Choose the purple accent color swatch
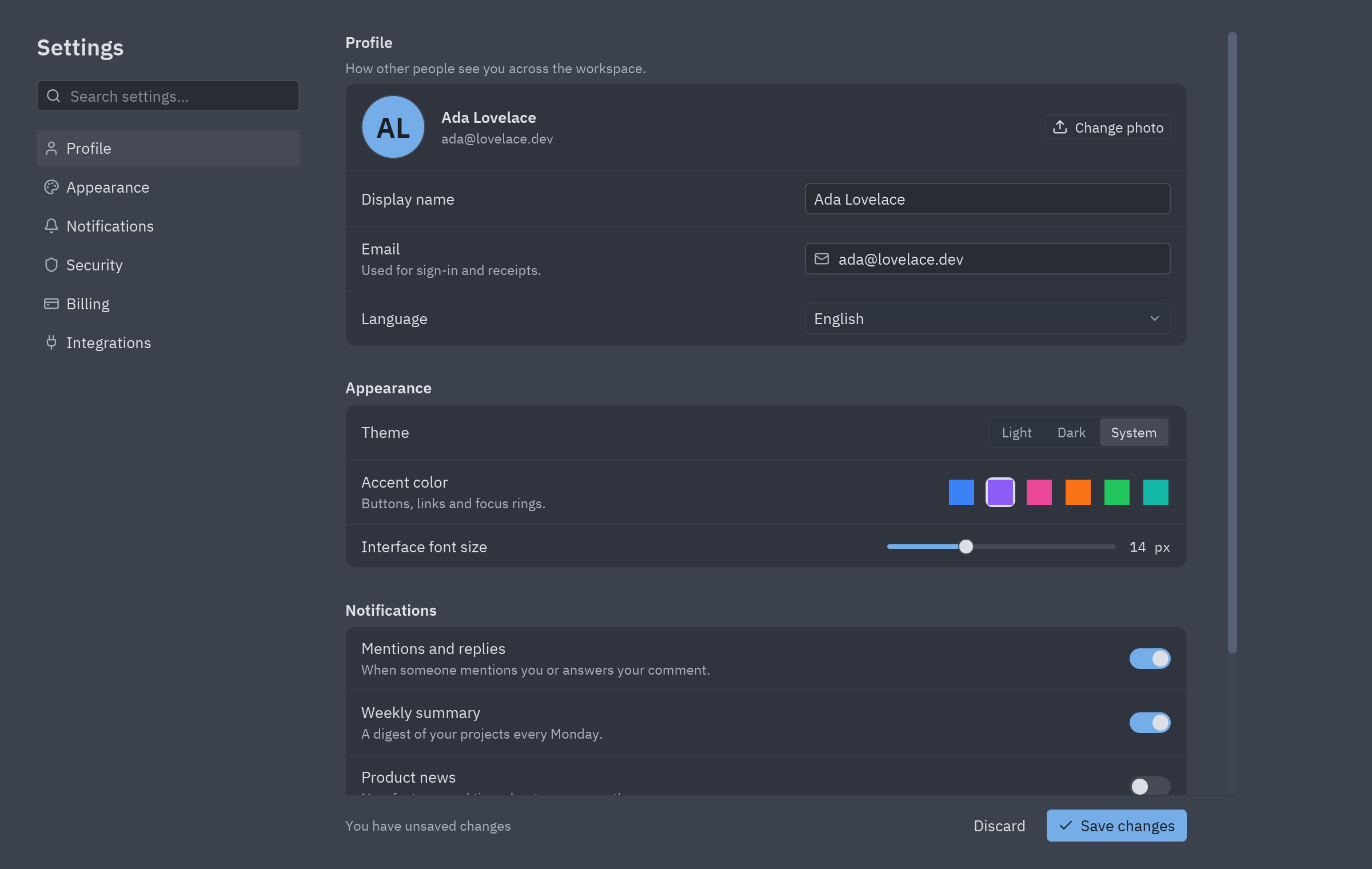The height and width of the screenshot is (869, 1372). pos(1000,492)
